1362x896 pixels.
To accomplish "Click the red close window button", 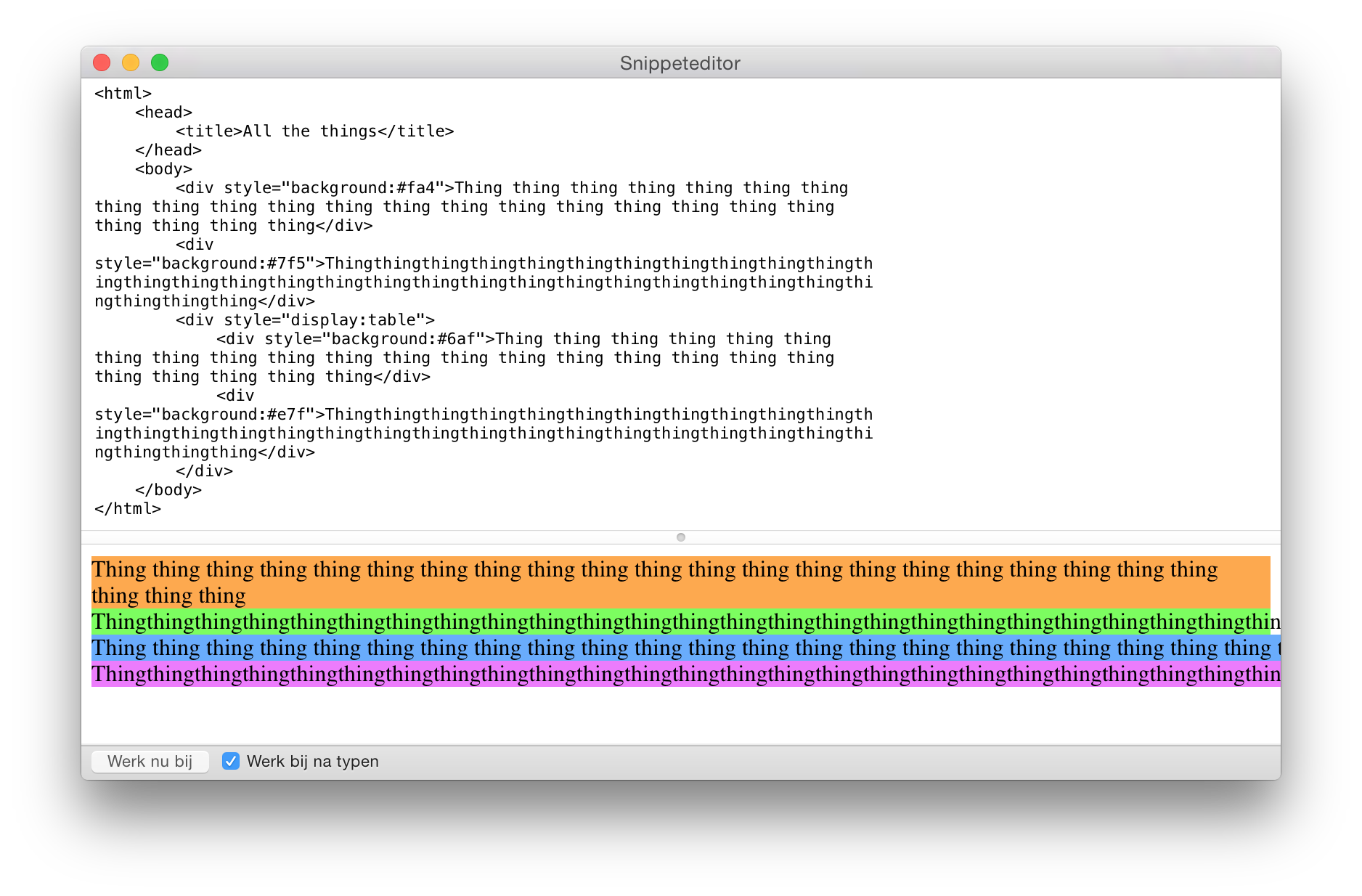I will pos(102,63).
